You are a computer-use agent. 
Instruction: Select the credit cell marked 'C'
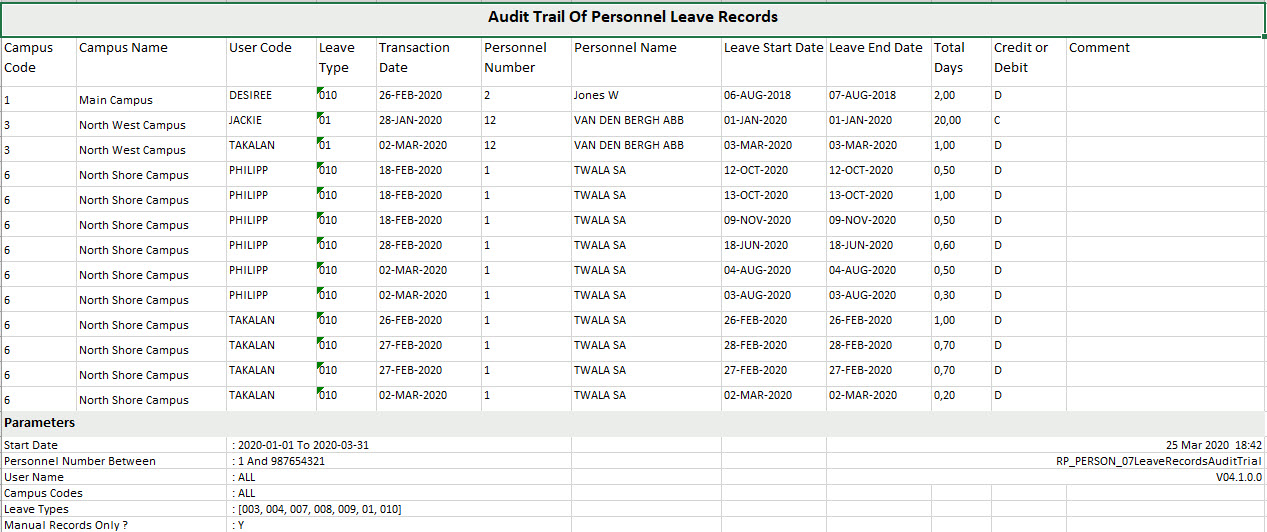click(x=998, y=121)
